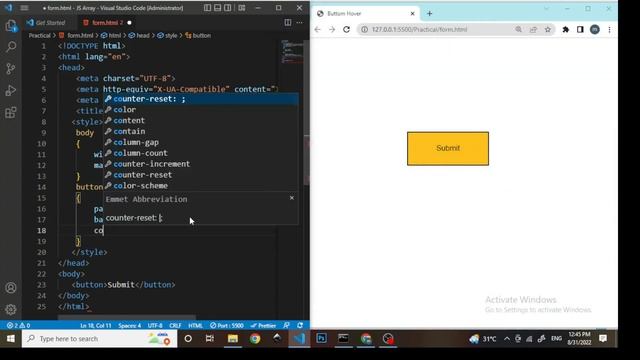Open the Extensions view
This screenshot has height=360, width=640.
[11, 112]
